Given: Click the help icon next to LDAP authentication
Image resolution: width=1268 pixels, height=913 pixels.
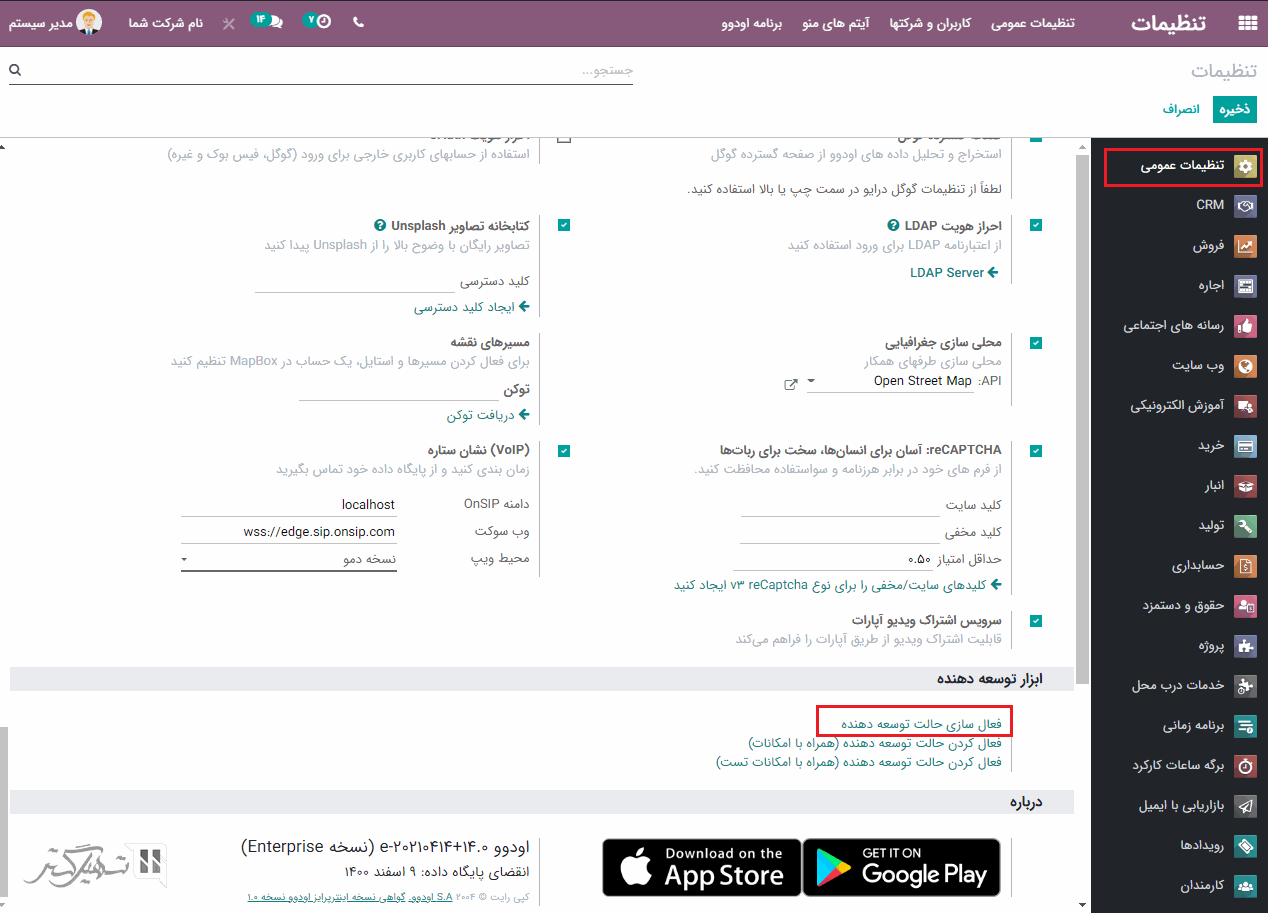Looking at the screenshot, I should [x=893, y=225].
